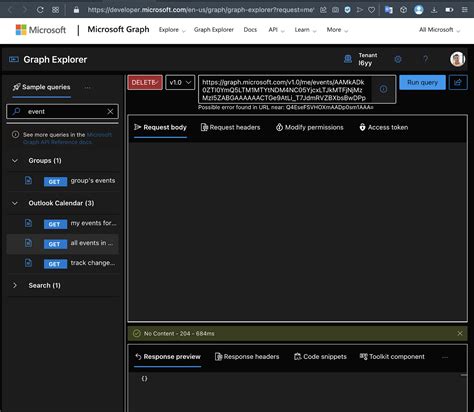Viewport: 474px width, 412px height.
Task: Open the DELETE HTTP method dropdown
Action: pos(145,82)
